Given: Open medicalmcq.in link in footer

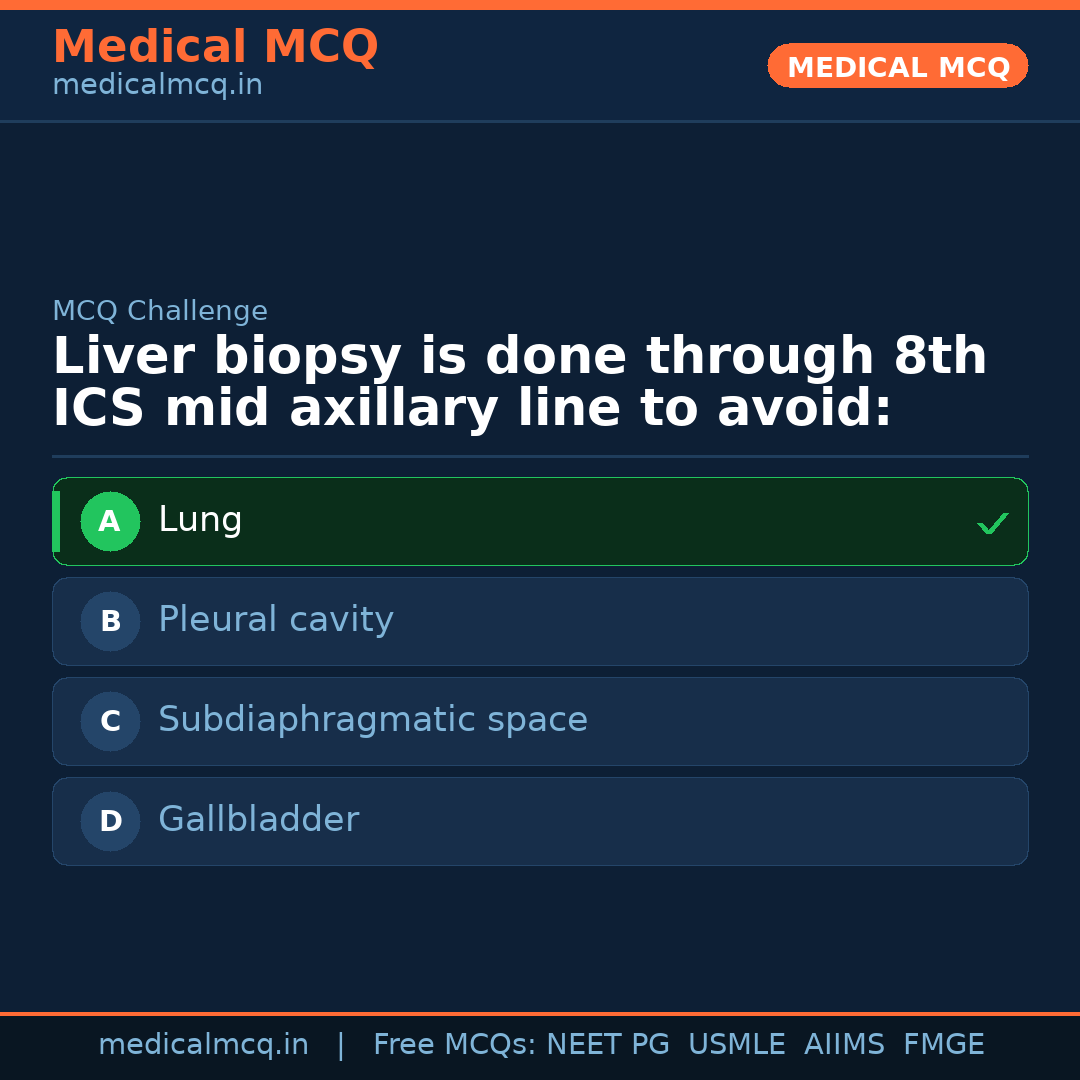Looking at the screenshot, I should pos(203,1045).
